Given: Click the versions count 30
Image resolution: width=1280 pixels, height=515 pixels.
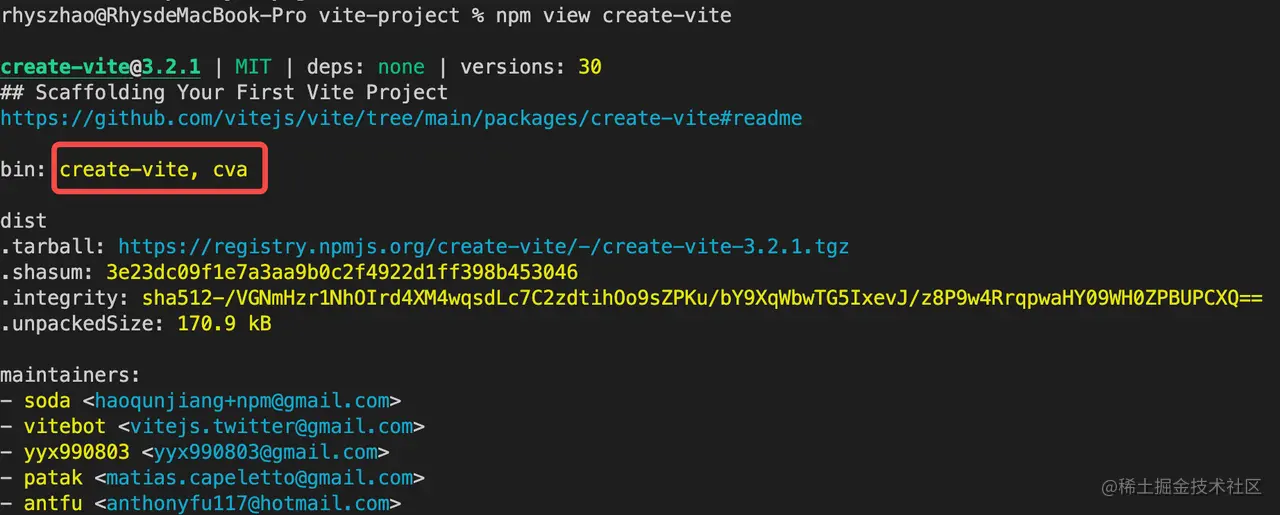Looking at the screenshot, I should coord(590,67).
